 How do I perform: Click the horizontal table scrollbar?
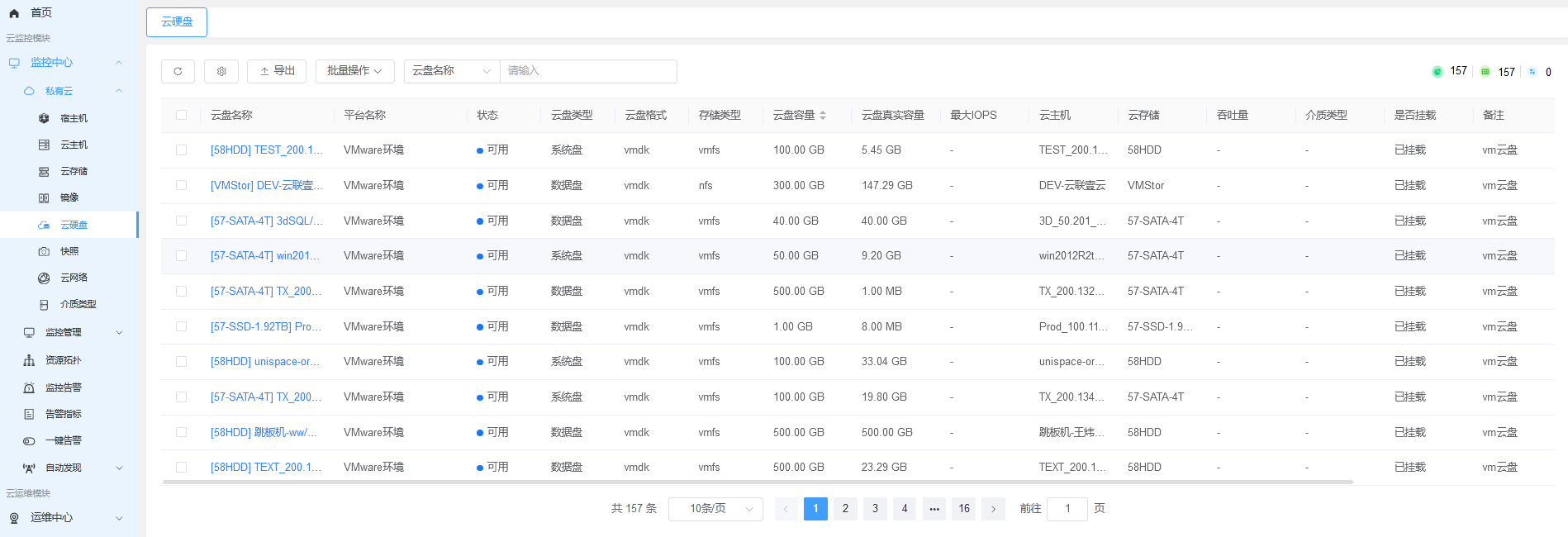click(758, 482)
